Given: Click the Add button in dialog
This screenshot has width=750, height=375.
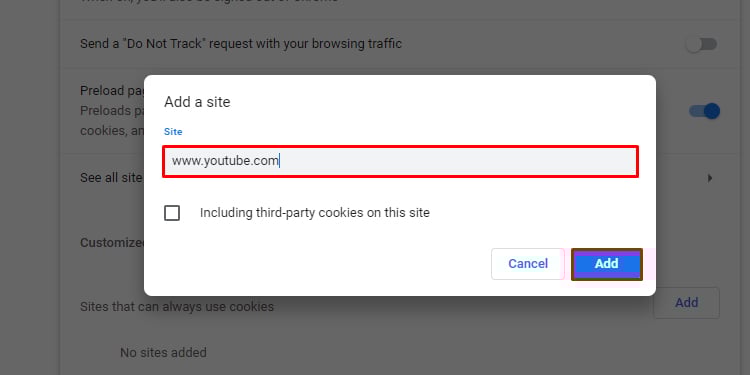Looking at the screenshot, I should pyautogui.click(x=607, y=264).
